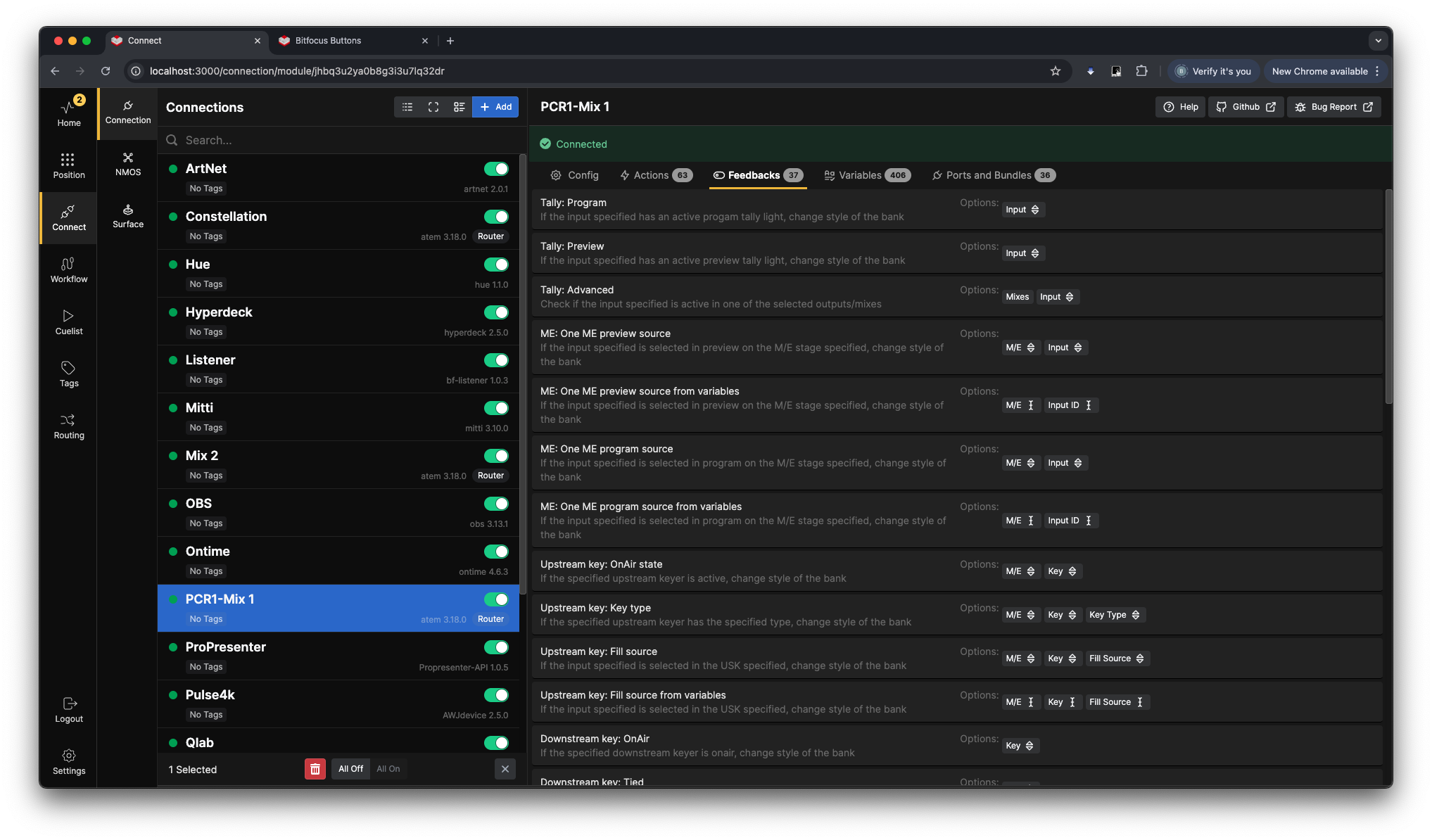Clear selection with the X button
The image size is (1432, 840).
[x=505, y=769]
